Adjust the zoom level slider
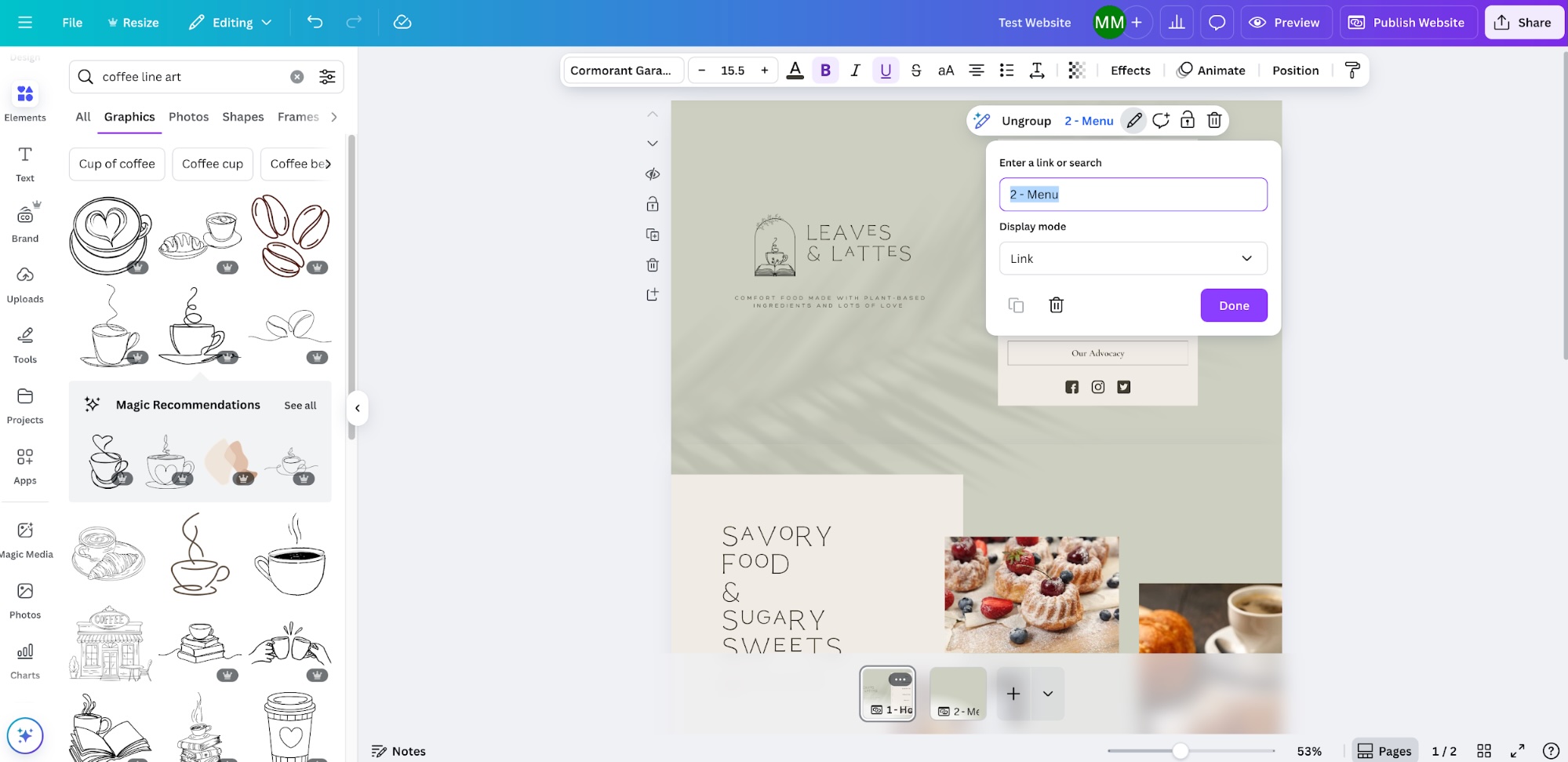1568x762 pixels. point(1181,750)
